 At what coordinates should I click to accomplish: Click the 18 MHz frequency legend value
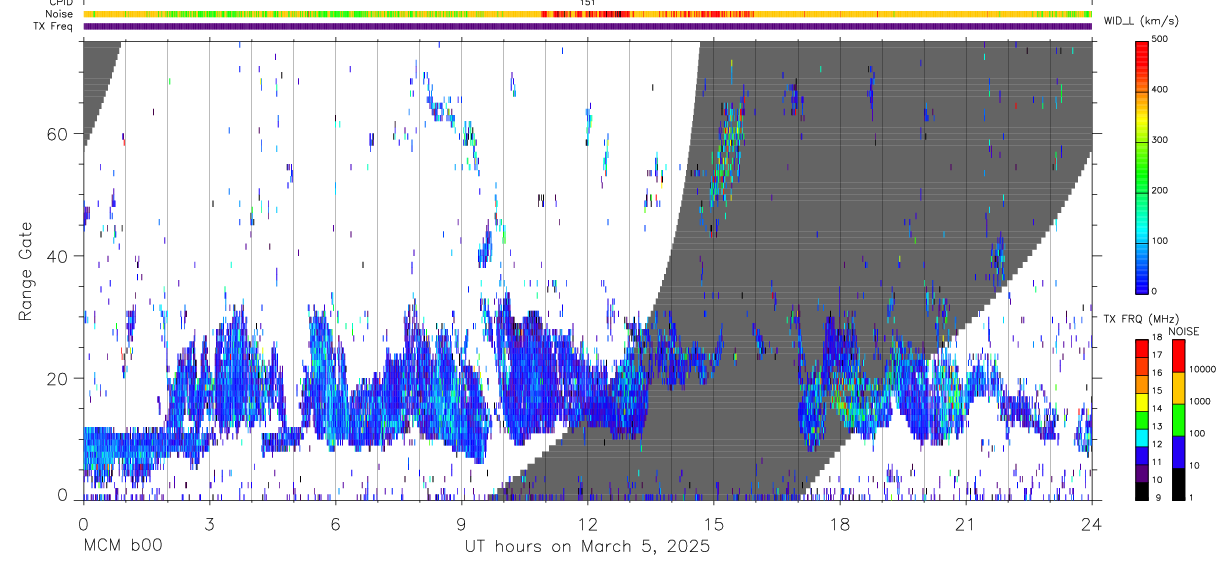pyautogui.click(x=1158, y=339)
